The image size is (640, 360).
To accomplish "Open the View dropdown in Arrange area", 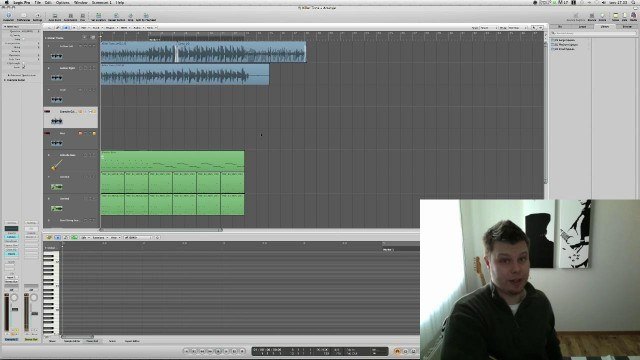I will 151,28.
